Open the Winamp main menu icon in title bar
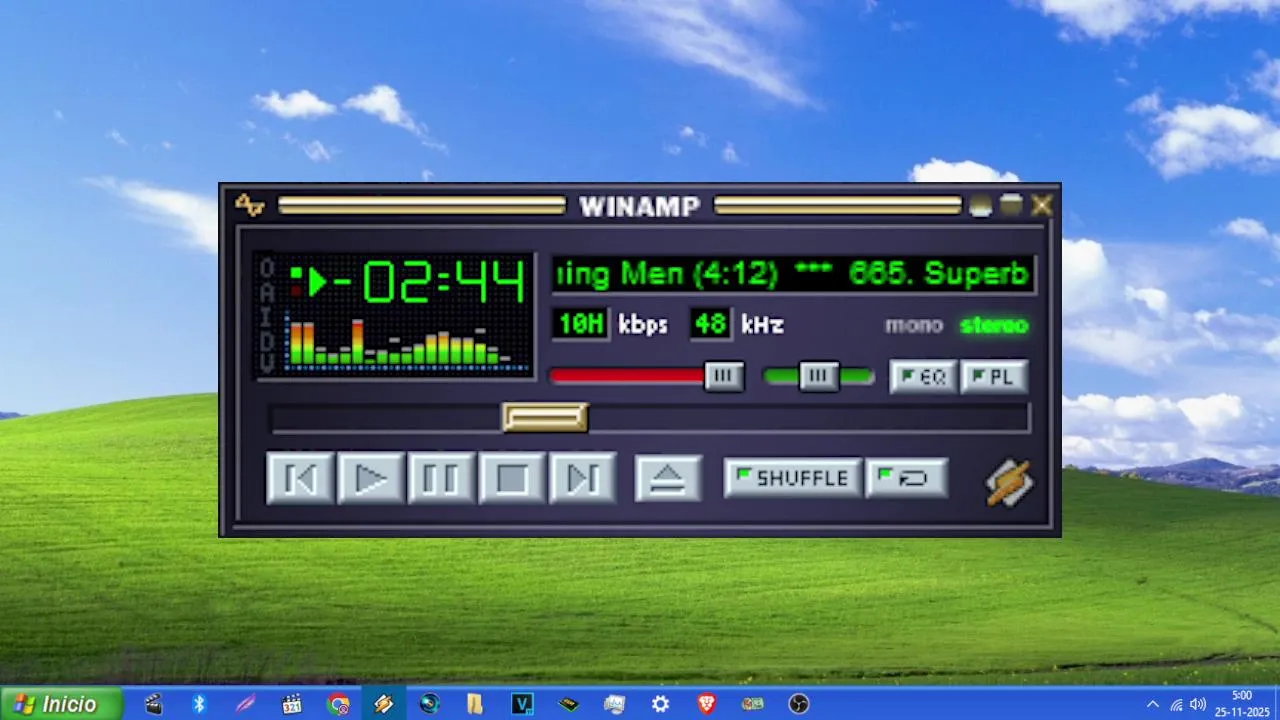This screenshot has height=720, width=1280. pos(249,205)
